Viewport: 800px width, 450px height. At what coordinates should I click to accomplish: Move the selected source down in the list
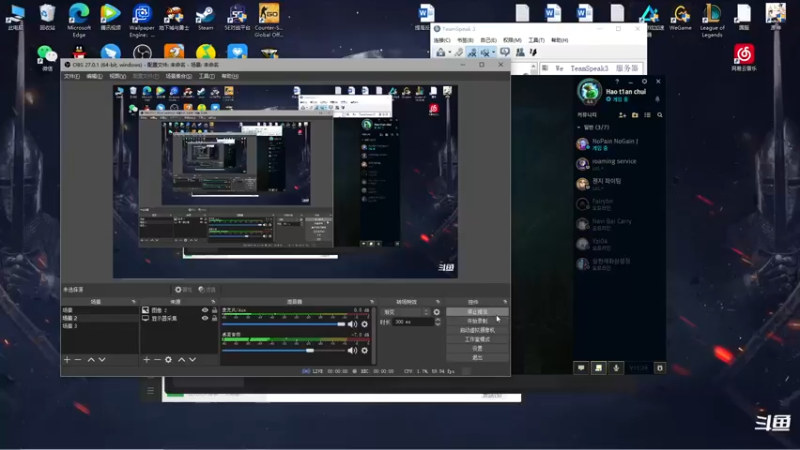coord(192,360)
